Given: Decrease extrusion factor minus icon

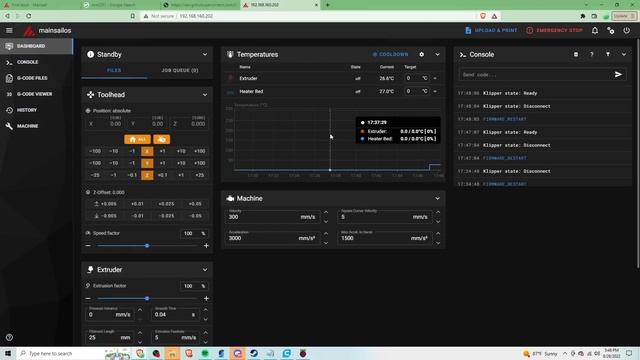Looking at the screenshot, I should tap(88, 298).
